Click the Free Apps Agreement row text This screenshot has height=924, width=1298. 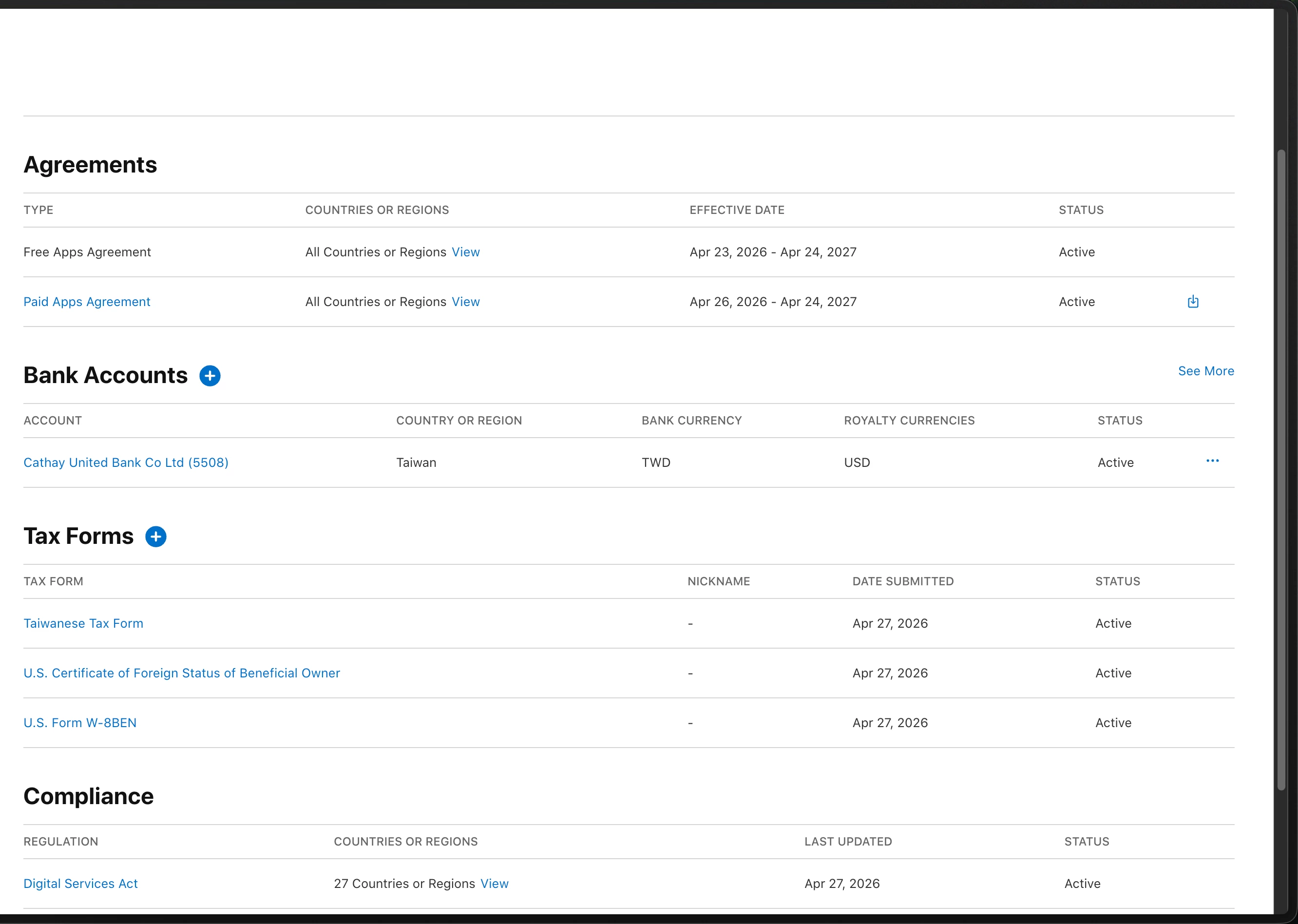[x=87, y=252]
